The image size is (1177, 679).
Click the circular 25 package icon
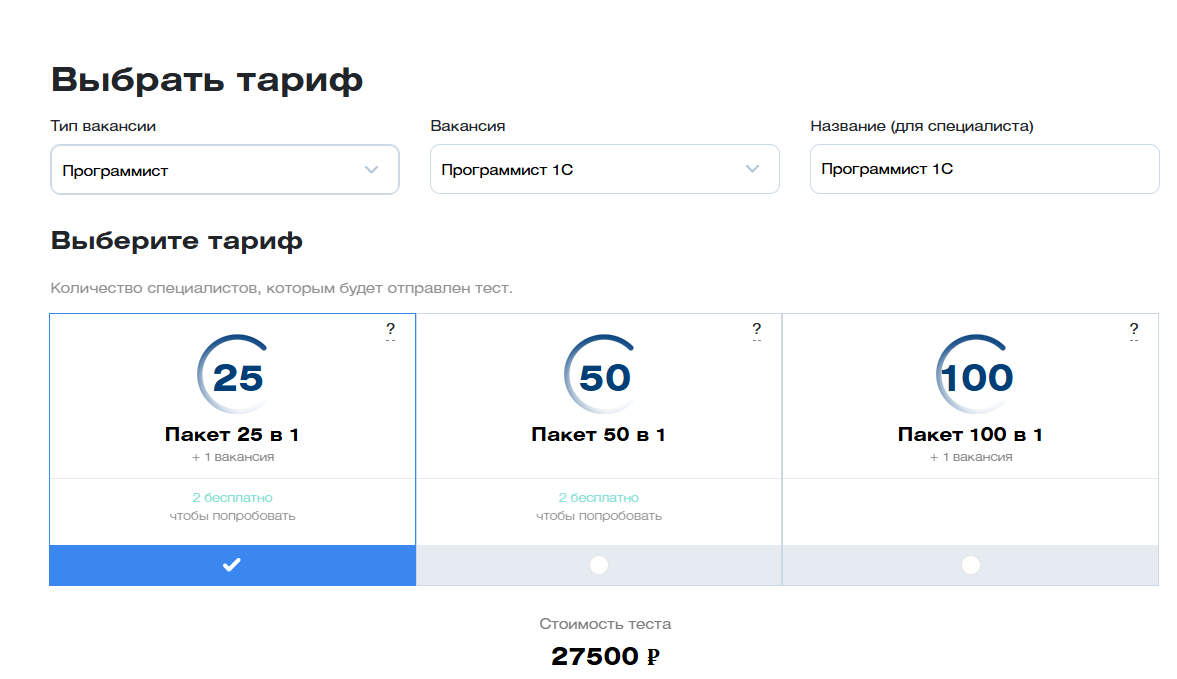233,374
